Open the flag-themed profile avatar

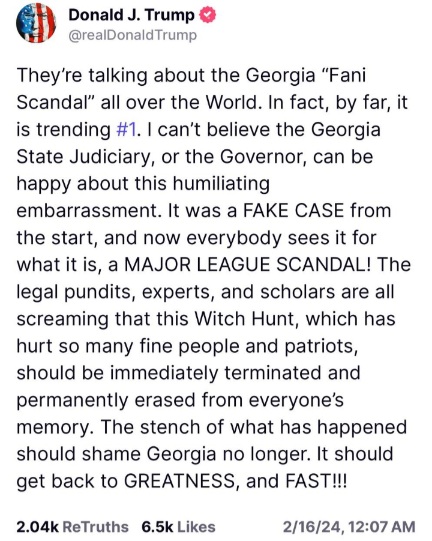coord(36,23)
